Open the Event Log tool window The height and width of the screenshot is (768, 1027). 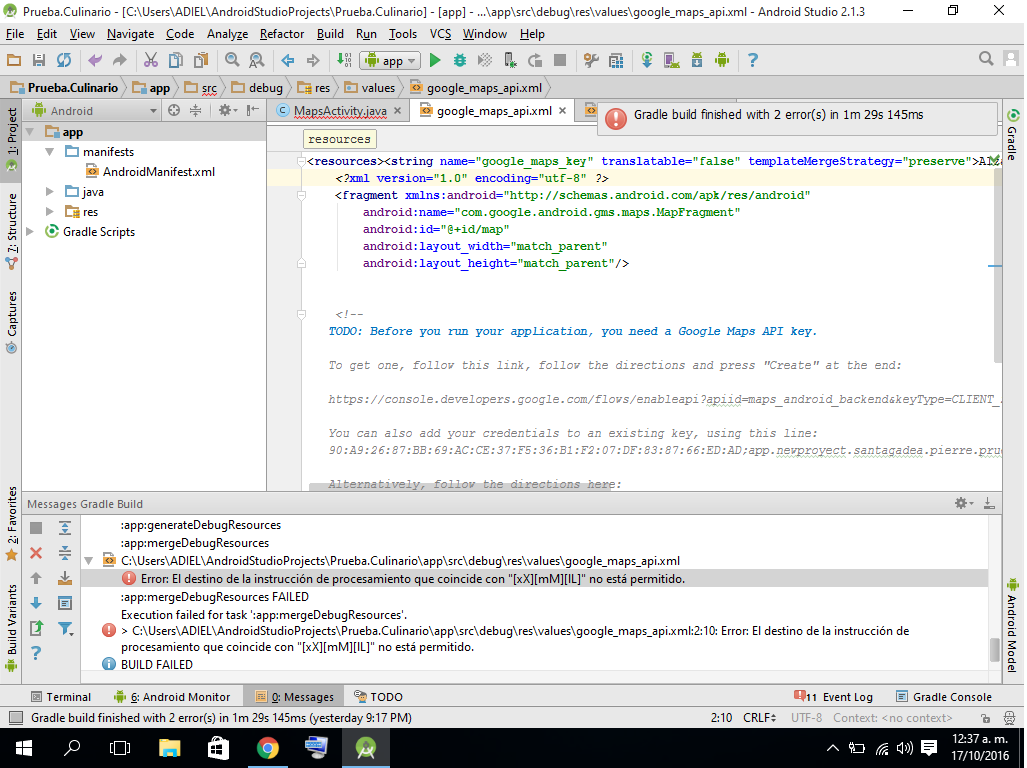point(833,697)
